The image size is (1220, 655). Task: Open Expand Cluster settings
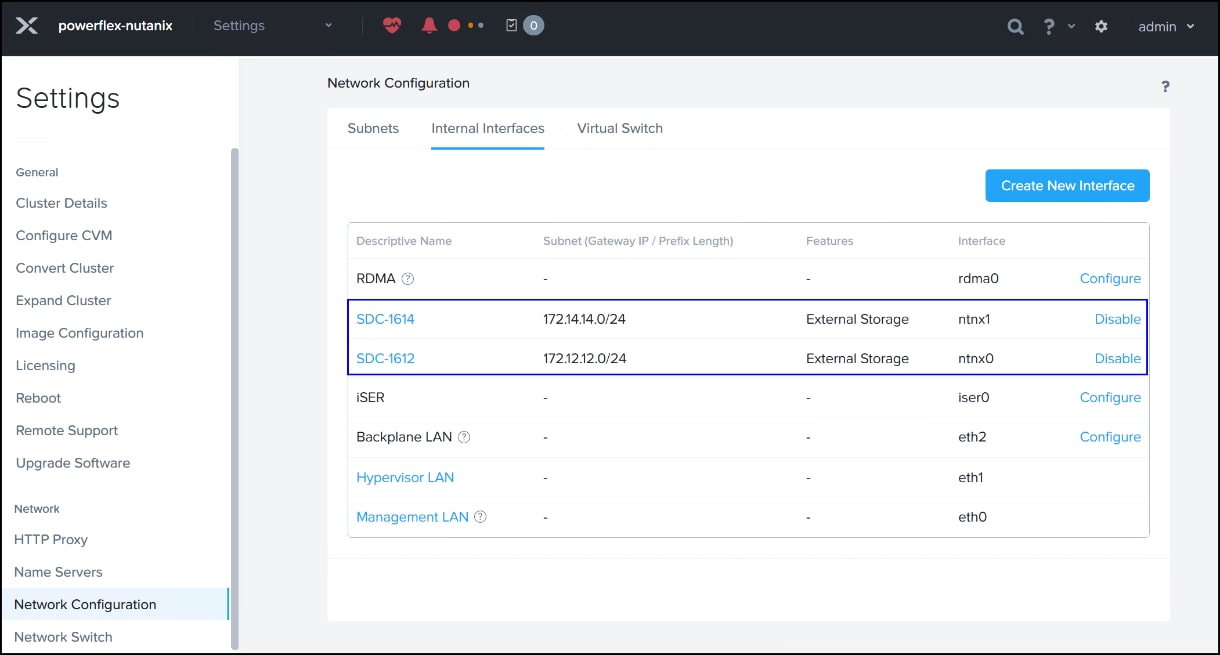coord(63,300)
